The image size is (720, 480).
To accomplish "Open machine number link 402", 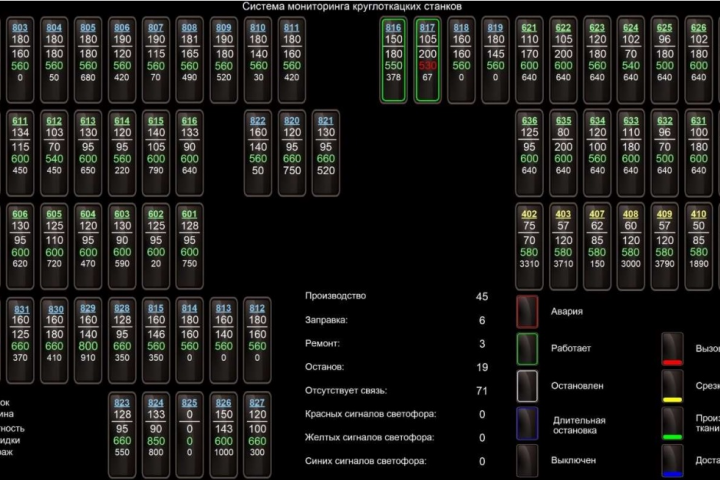I will (x=529, y=214).
